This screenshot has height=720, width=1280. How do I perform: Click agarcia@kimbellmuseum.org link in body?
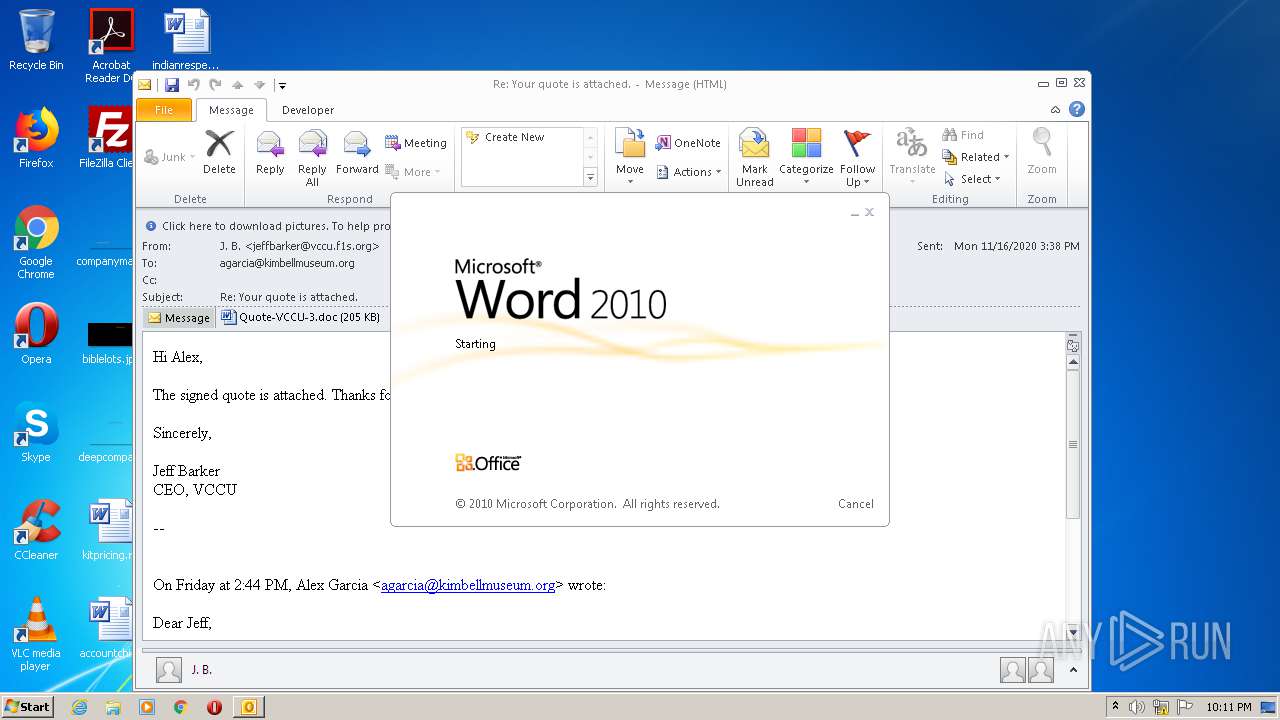coord(467,585)
